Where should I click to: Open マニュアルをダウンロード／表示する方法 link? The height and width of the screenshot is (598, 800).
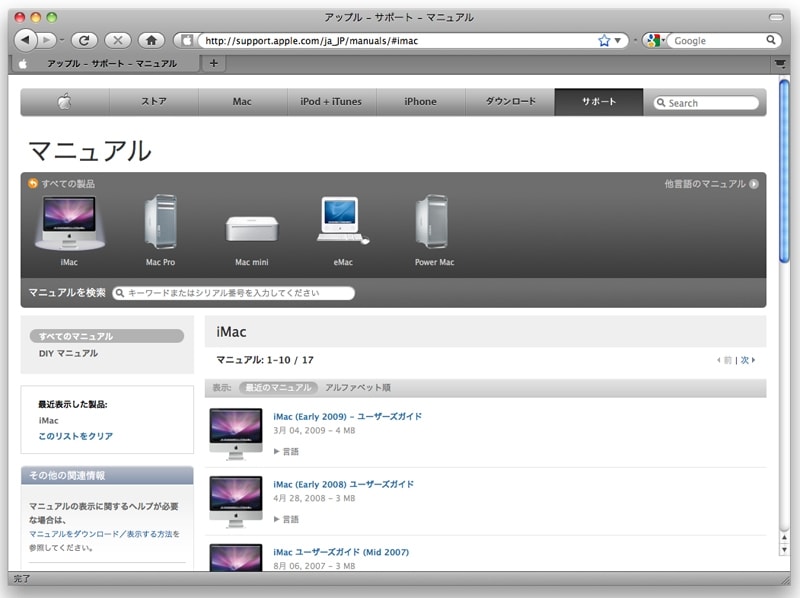(101, 534)
